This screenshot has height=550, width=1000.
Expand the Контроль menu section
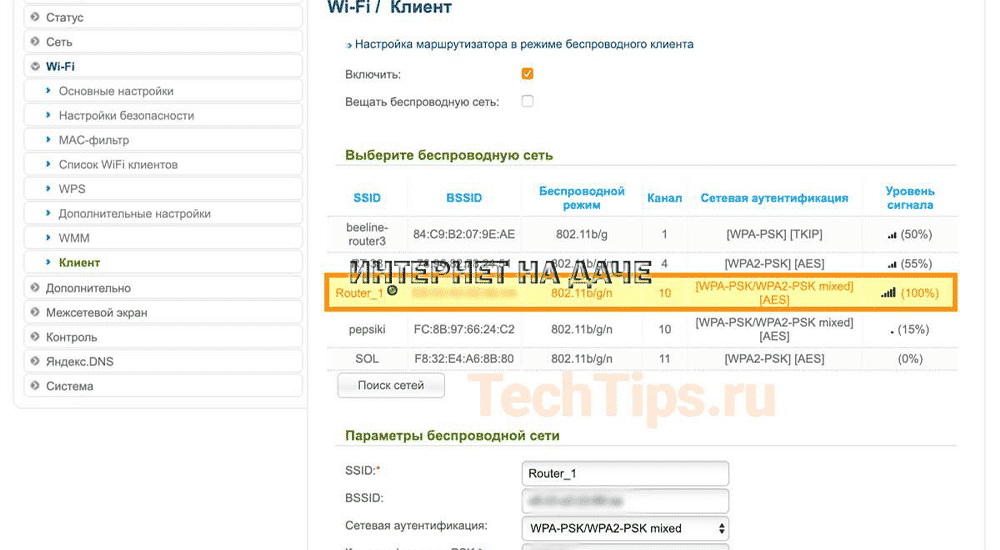[163, 337]
